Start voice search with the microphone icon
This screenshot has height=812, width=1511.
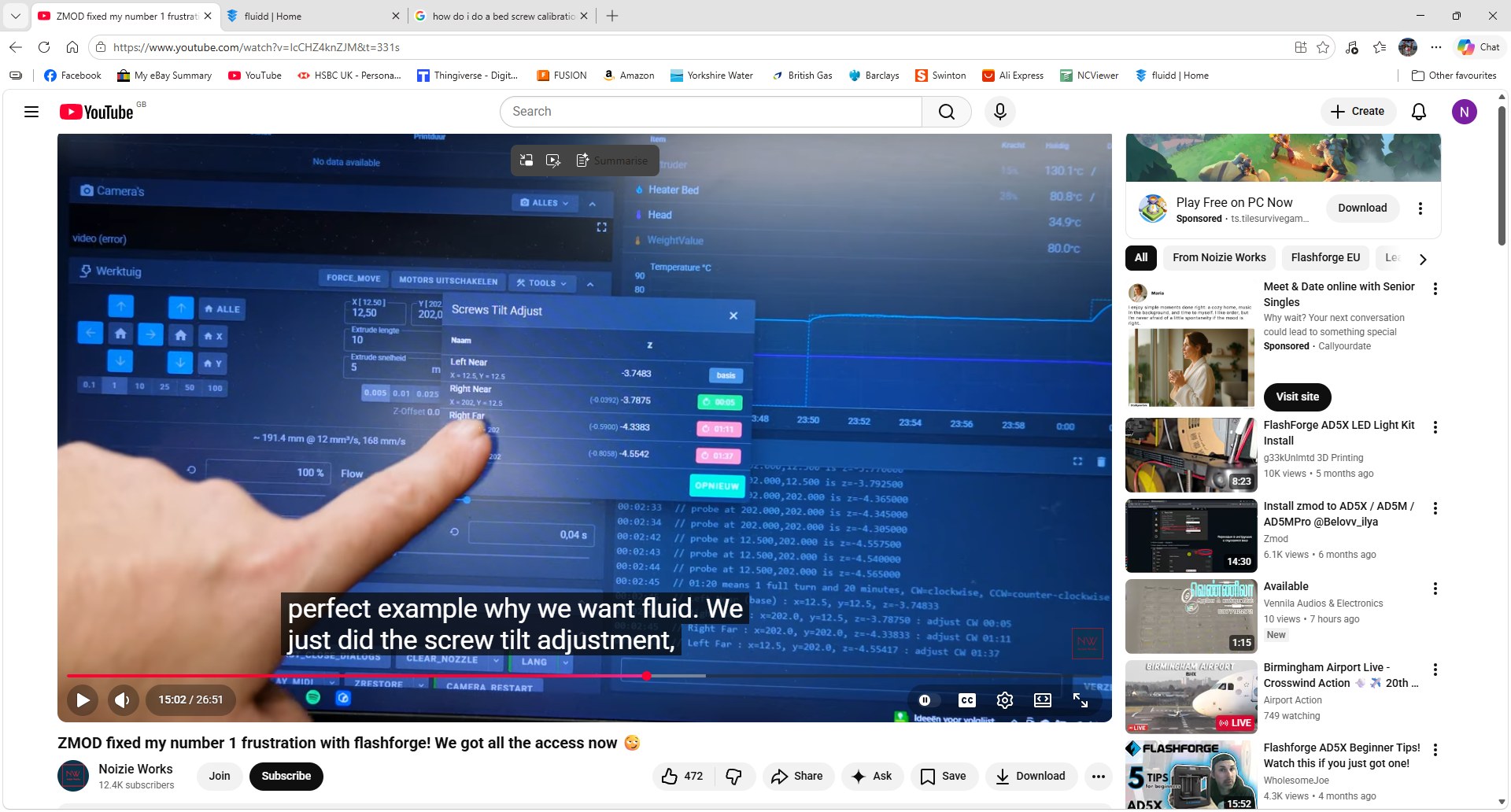click(x=1000, y=112)
